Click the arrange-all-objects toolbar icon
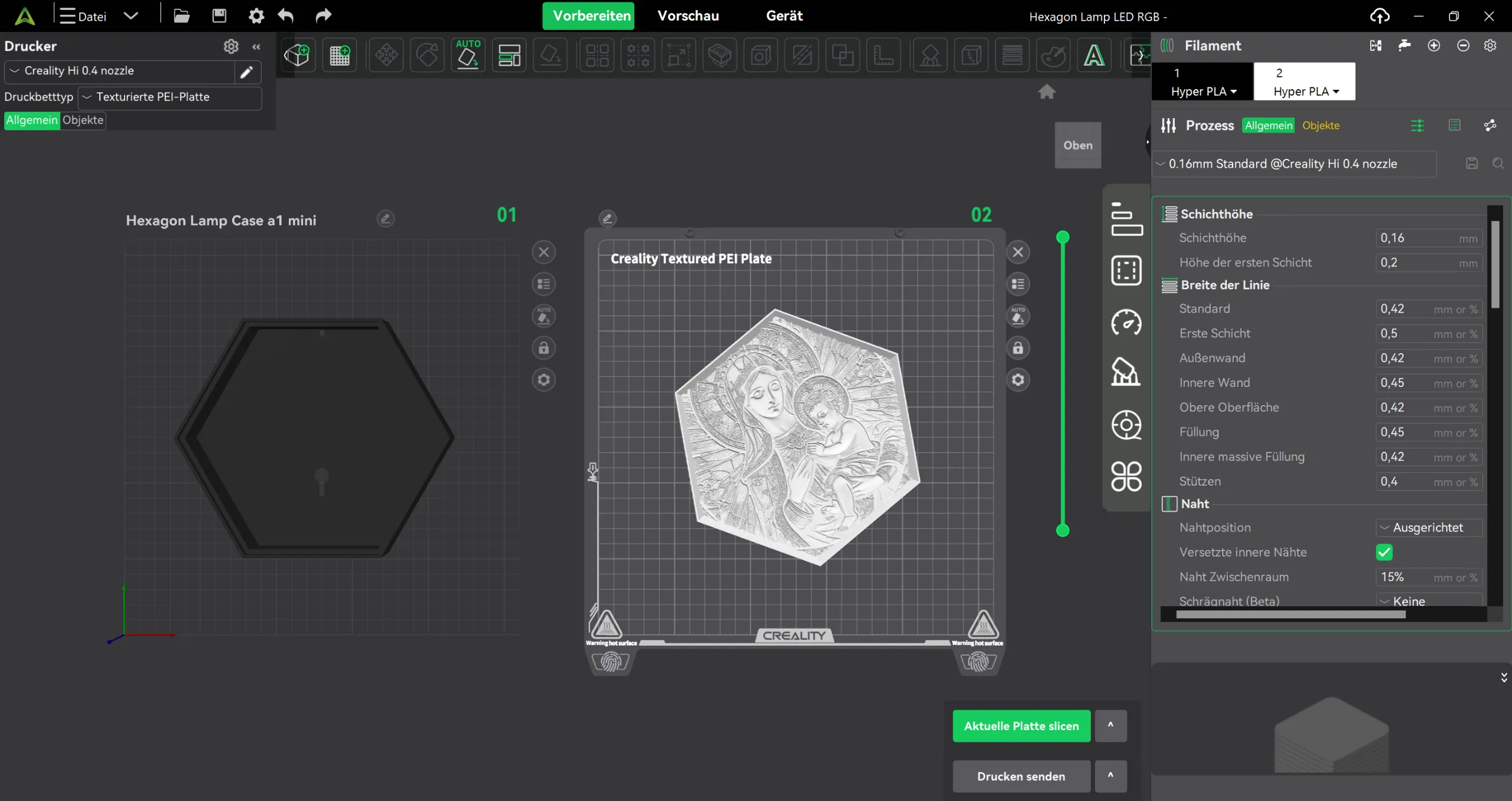Screen dimensions: 1512x801 pyautogui.click(x=509, y=56)
